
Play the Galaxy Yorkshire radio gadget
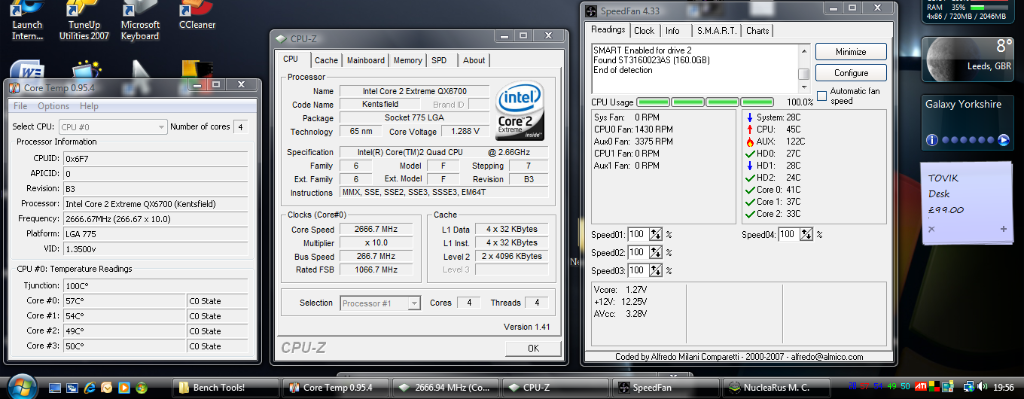click(x=1004, y=139)
